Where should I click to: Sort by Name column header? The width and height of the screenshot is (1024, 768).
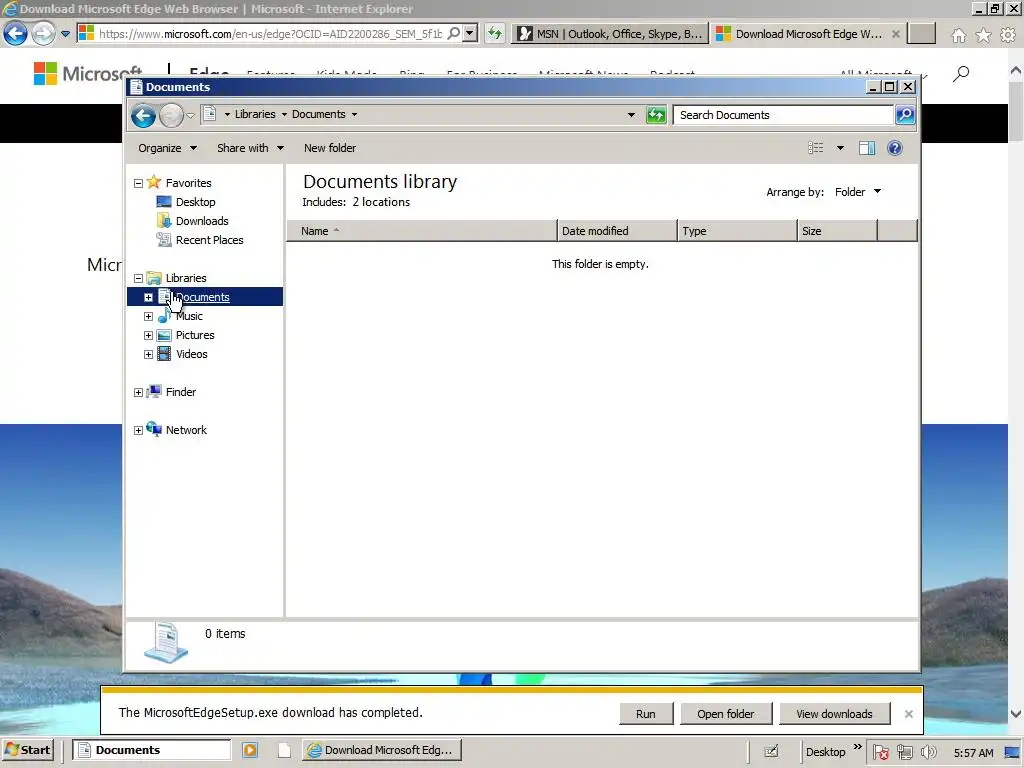tap(422, 231)
